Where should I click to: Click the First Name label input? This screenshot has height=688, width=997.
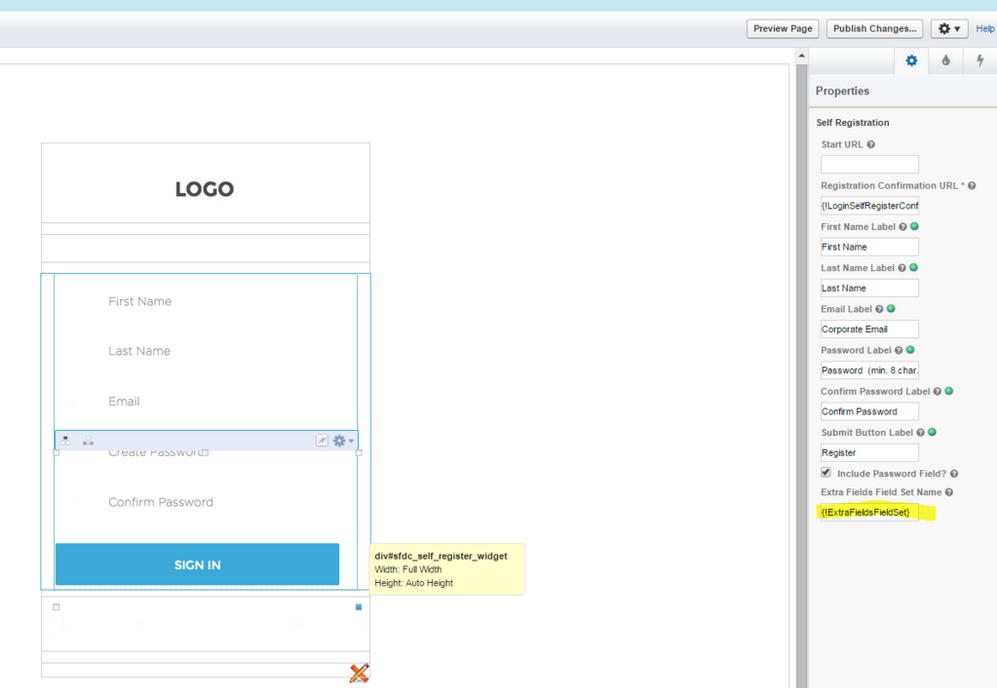[x=869, y=247]
